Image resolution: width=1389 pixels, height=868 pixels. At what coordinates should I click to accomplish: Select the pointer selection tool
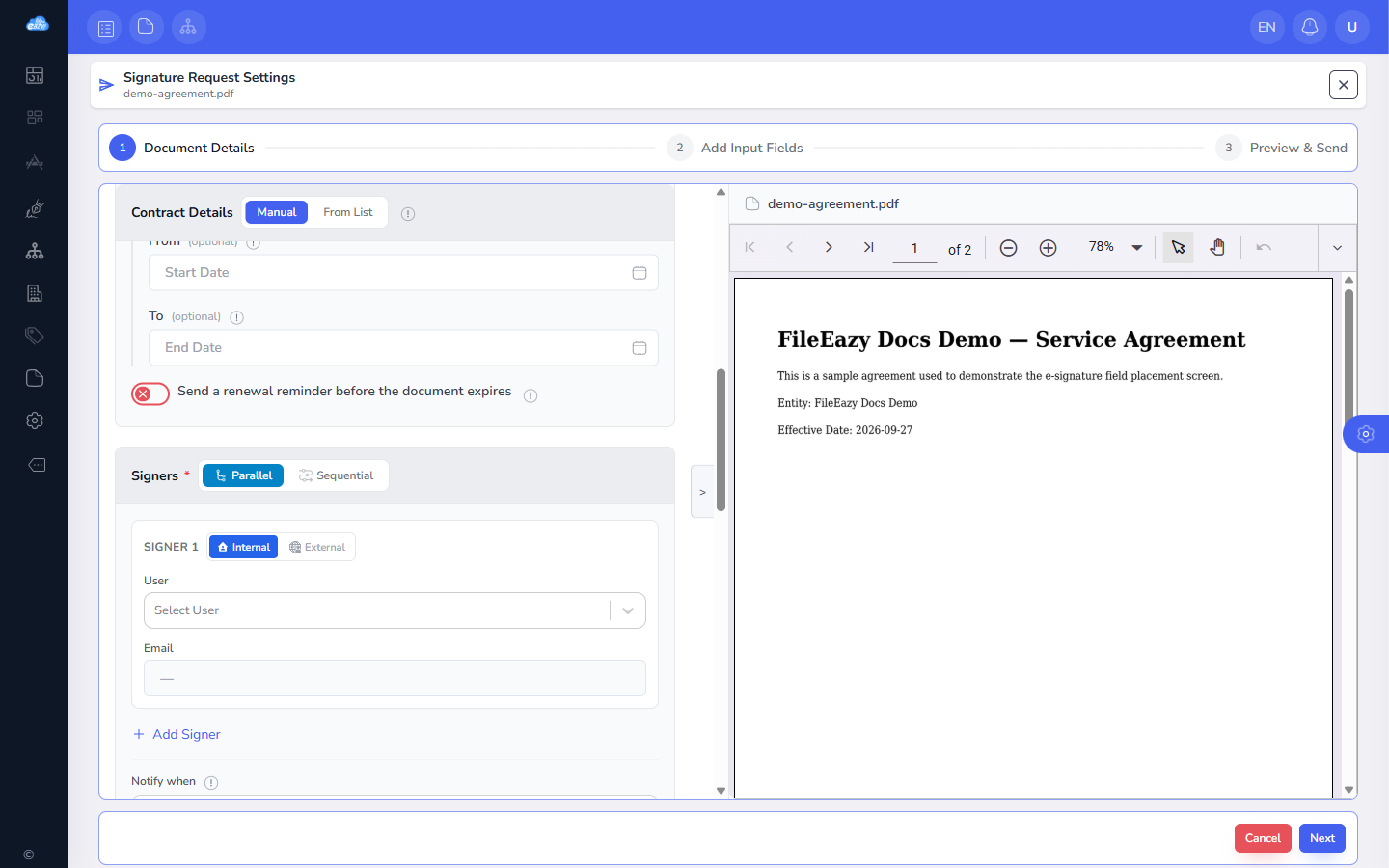1178,248
